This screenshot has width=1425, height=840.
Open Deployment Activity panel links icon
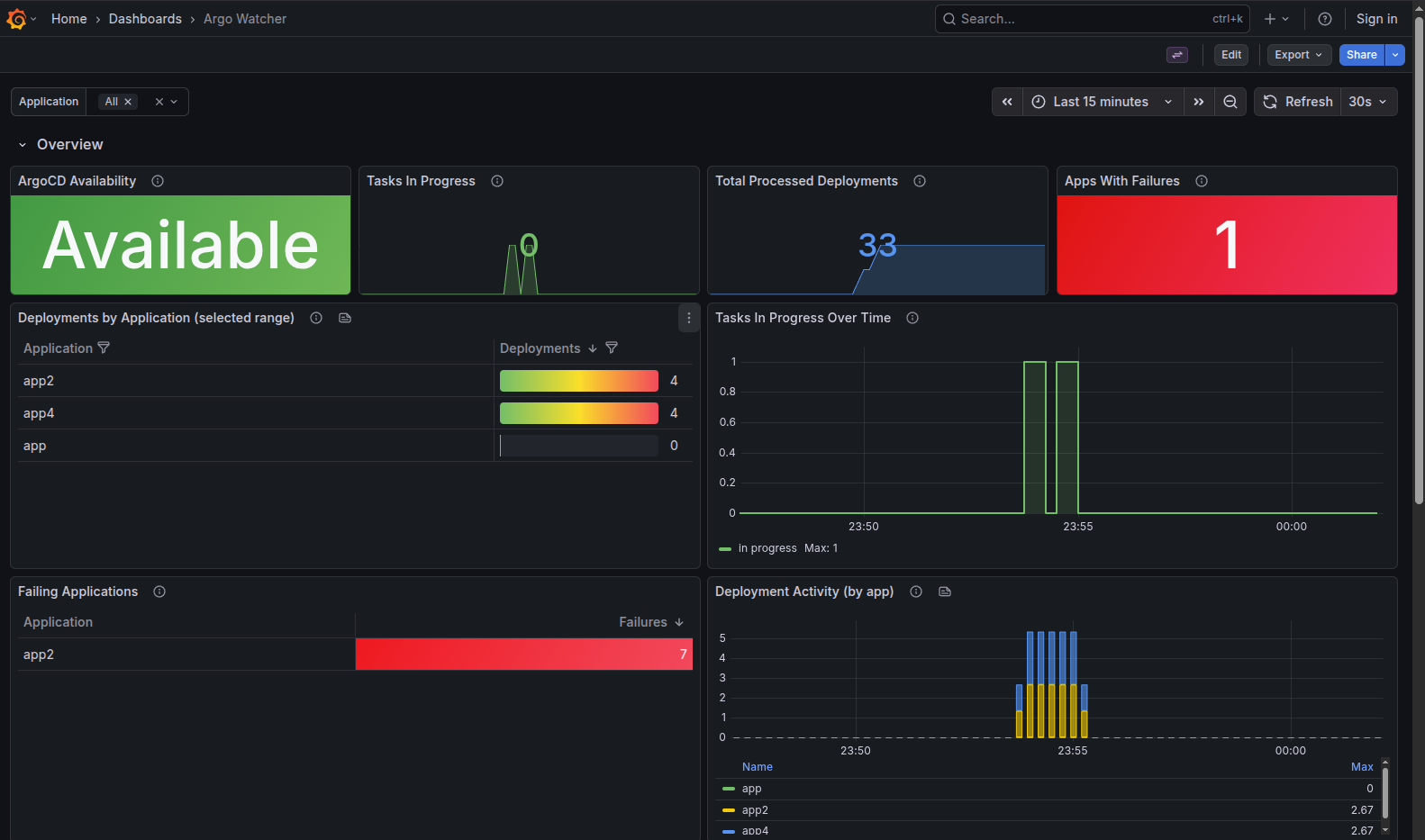(945, 592)
